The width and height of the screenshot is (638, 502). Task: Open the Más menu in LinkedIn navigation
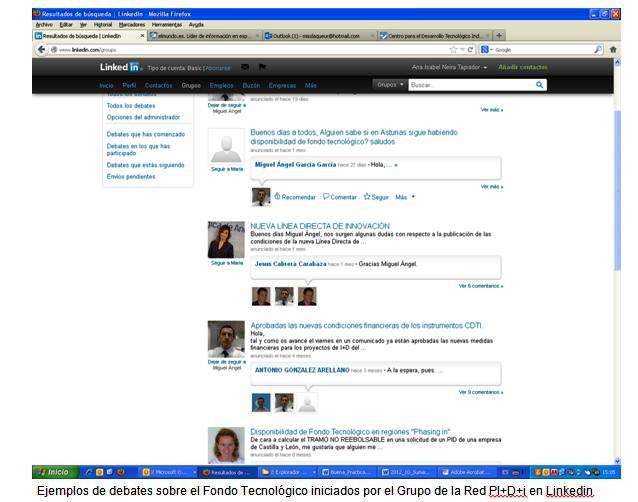pyautogui.click(x=310, y=85)
